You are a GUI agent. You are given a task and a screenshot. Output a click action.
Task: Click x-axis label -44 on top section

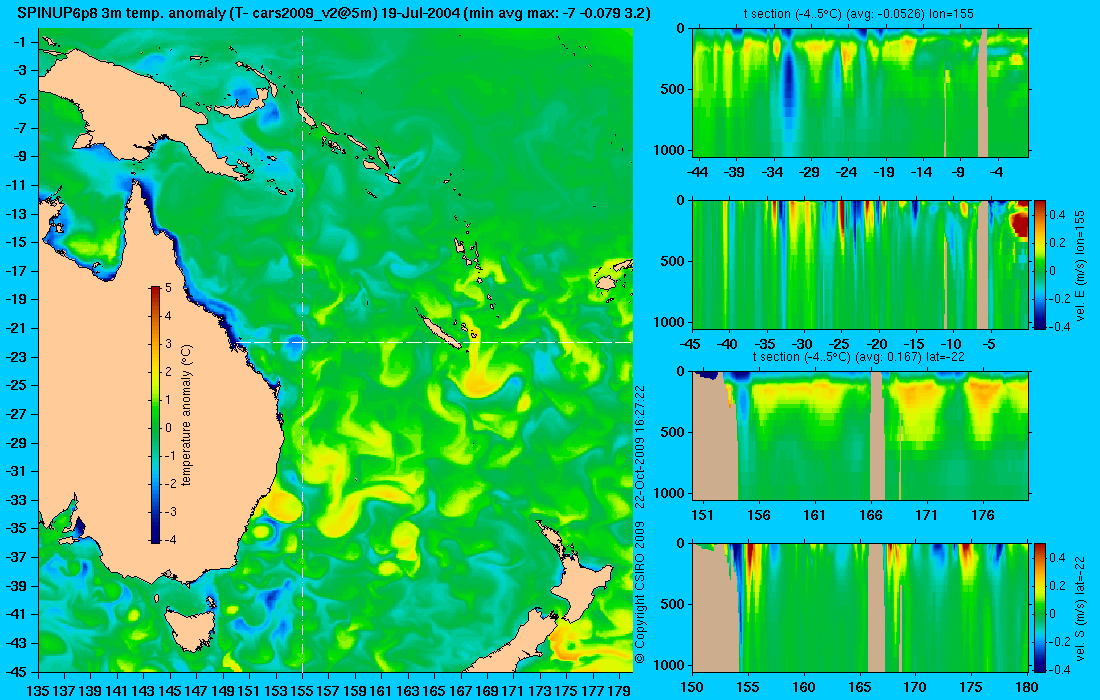pos(697,173)
